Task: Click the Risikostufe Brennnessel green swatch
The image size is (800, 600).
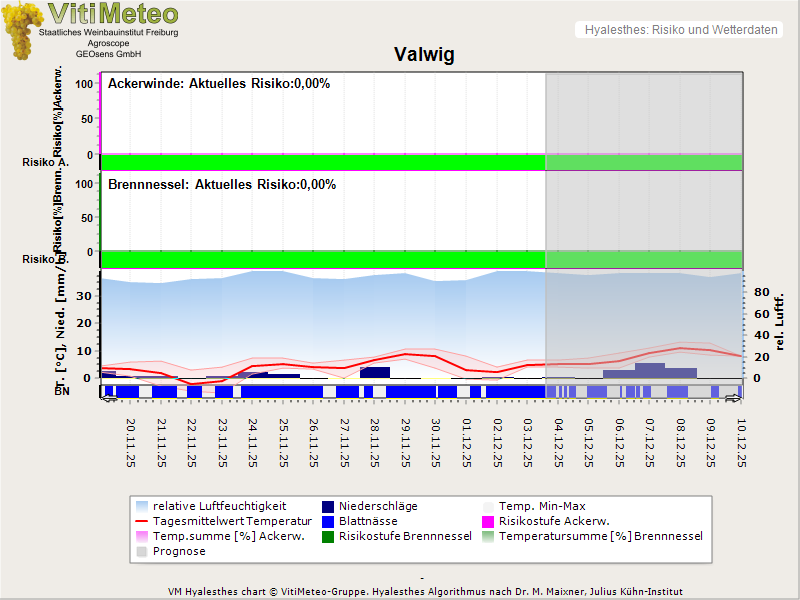Action: (329, 537)
